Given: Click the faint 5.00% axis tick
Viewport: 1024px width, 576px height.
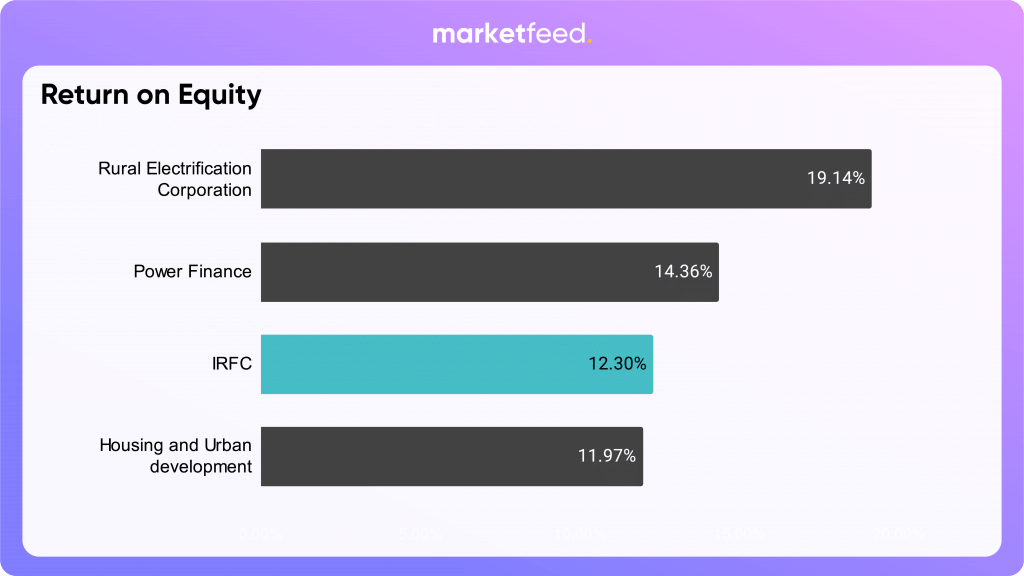Looking at the screenshot, I should [x=420, y=533].
